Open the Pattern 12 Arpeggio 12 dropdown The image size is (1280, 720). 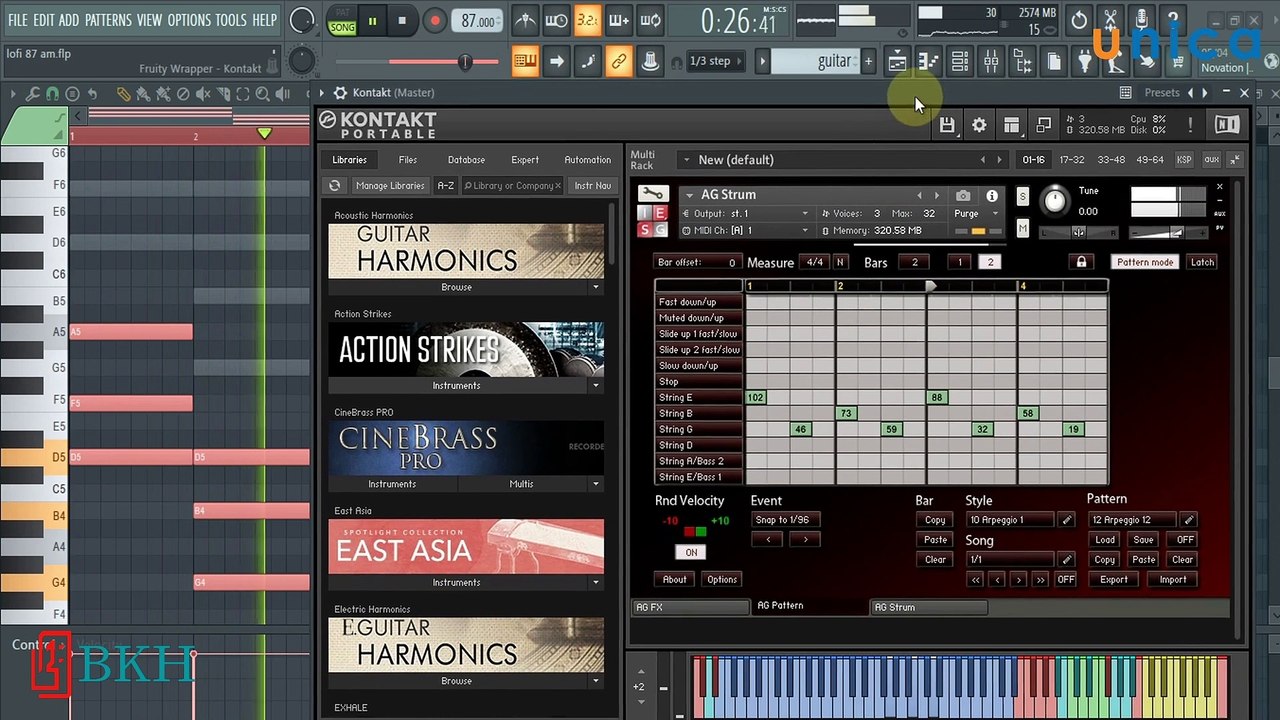[x=1133, y=520]
